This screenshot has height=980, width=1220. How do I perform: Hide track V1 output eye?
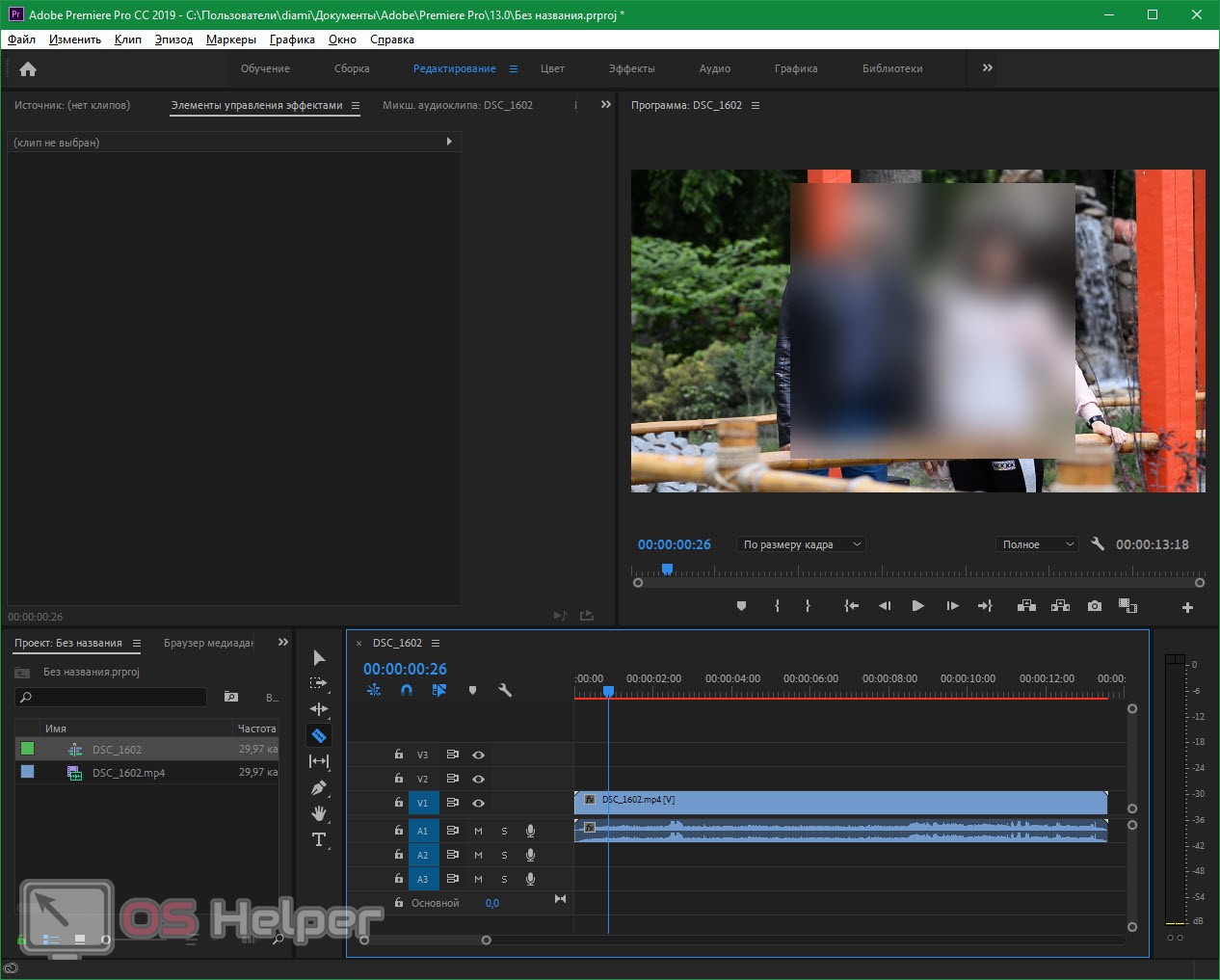(478, 803)
